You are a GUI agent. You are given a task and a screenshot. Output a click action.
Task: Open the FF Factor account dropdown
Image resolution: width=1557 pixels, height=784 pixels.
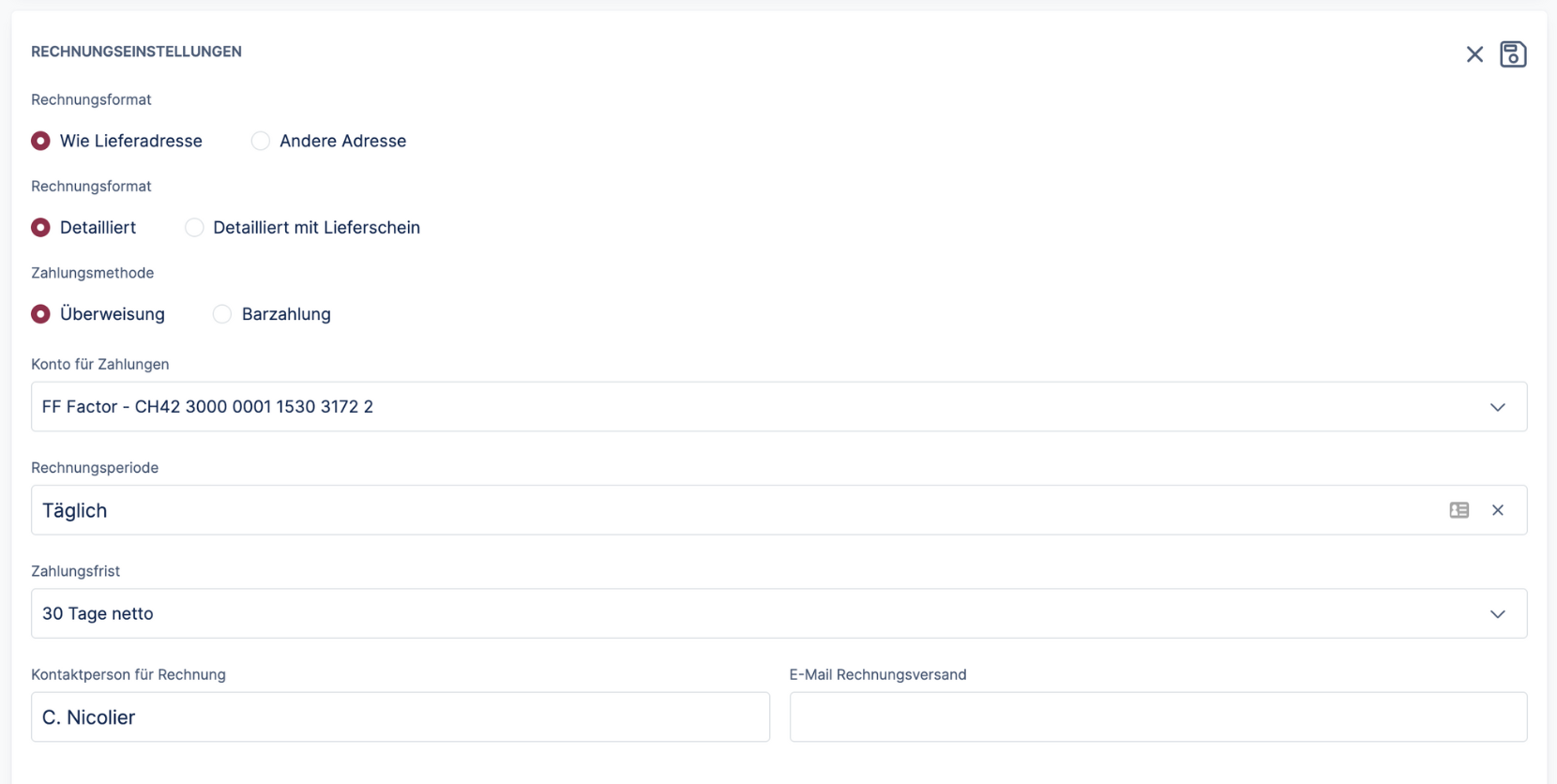[750, 407]
